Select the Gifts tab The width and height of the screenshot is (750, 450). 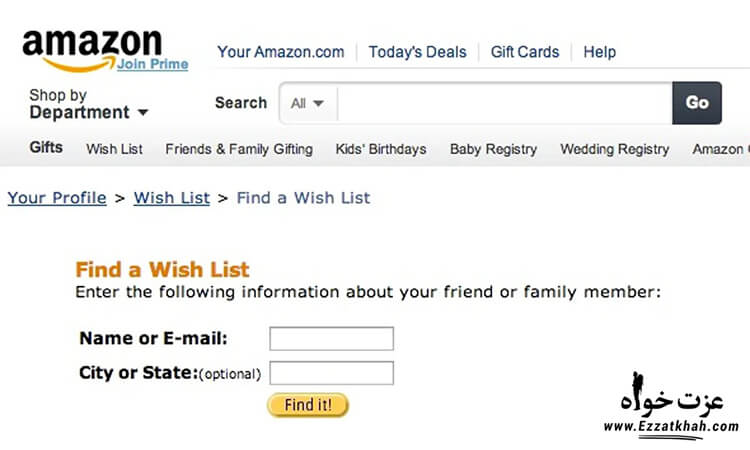[46, 148]
